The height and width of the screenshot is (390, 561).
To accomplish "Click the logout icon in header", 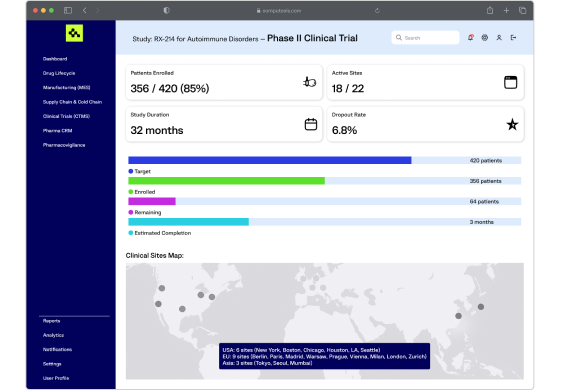I will point(513,38).
